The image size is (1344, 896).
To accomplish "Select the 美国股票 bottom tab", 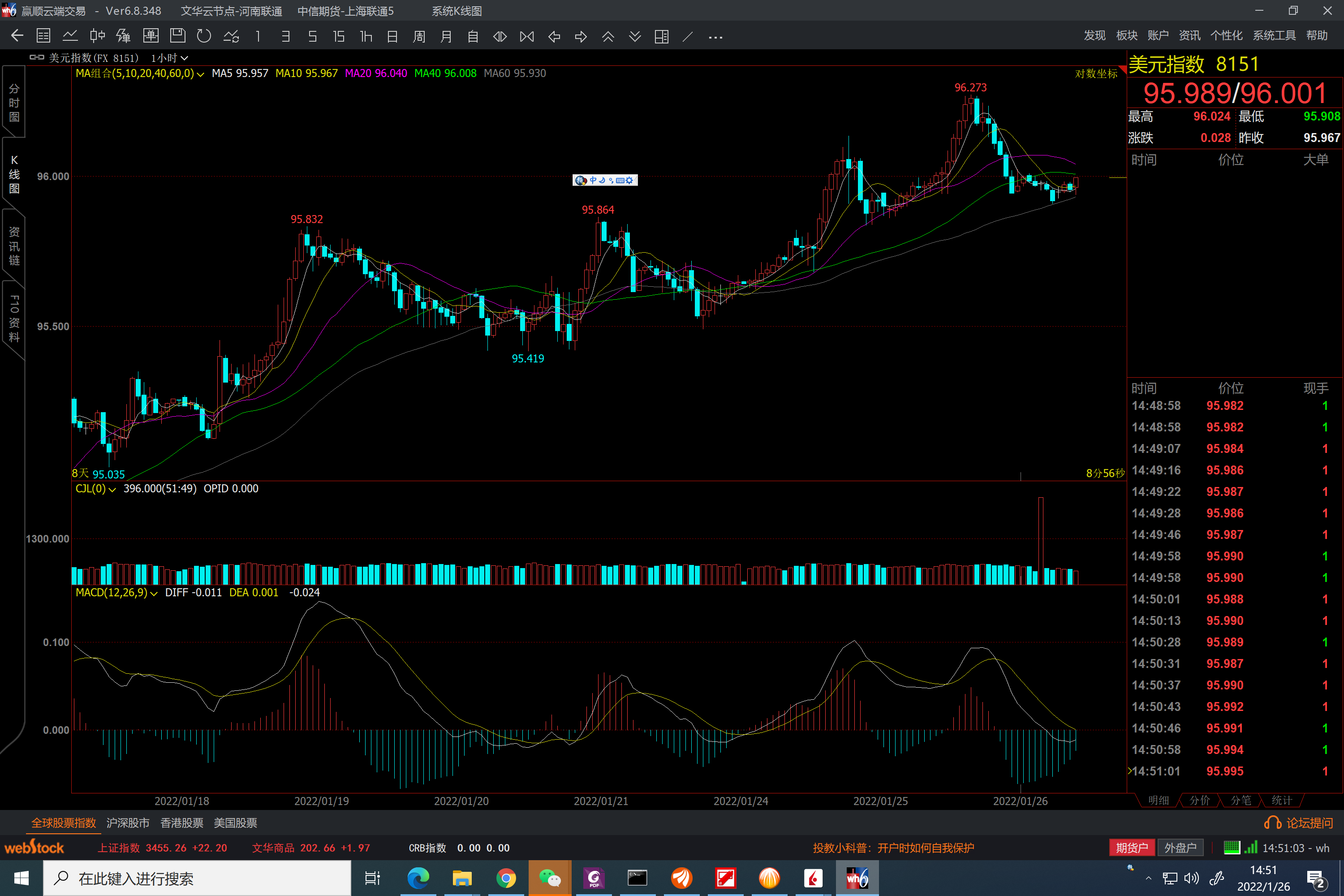I will click(x=236, y=823).
